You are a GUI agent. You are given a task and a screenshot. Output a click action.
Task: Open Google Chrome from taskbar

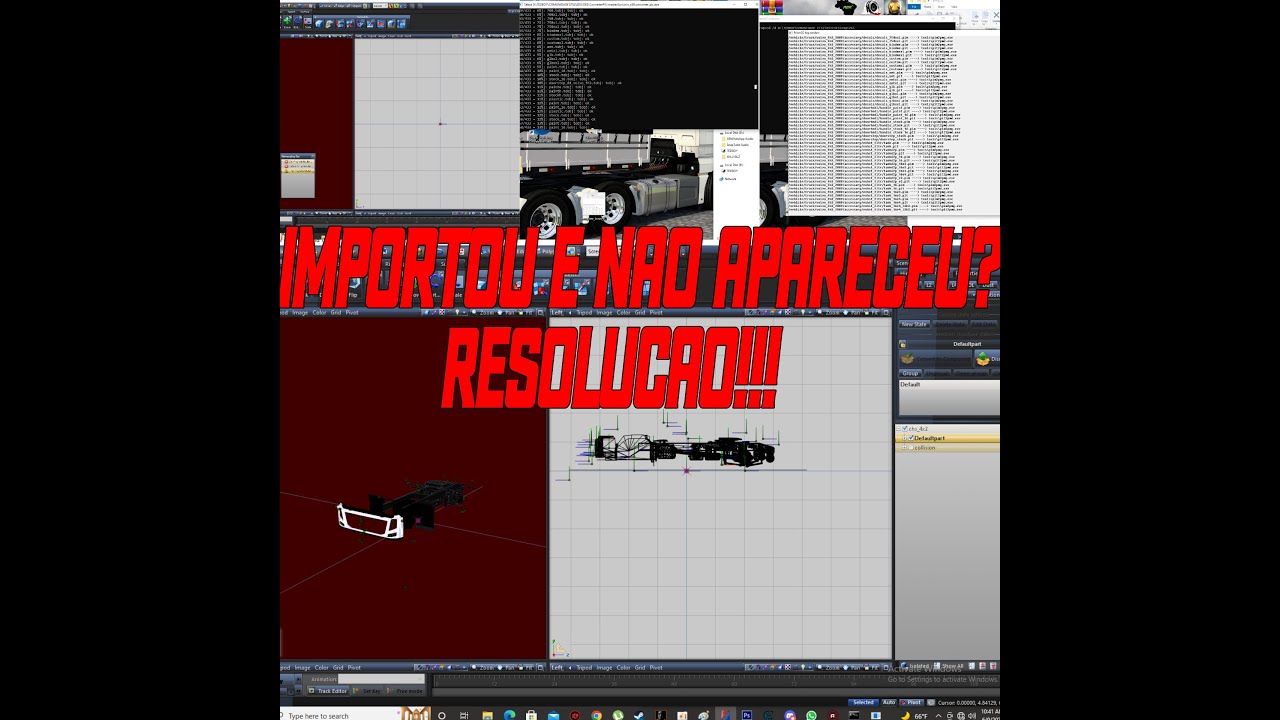click(x=596, y=715)
